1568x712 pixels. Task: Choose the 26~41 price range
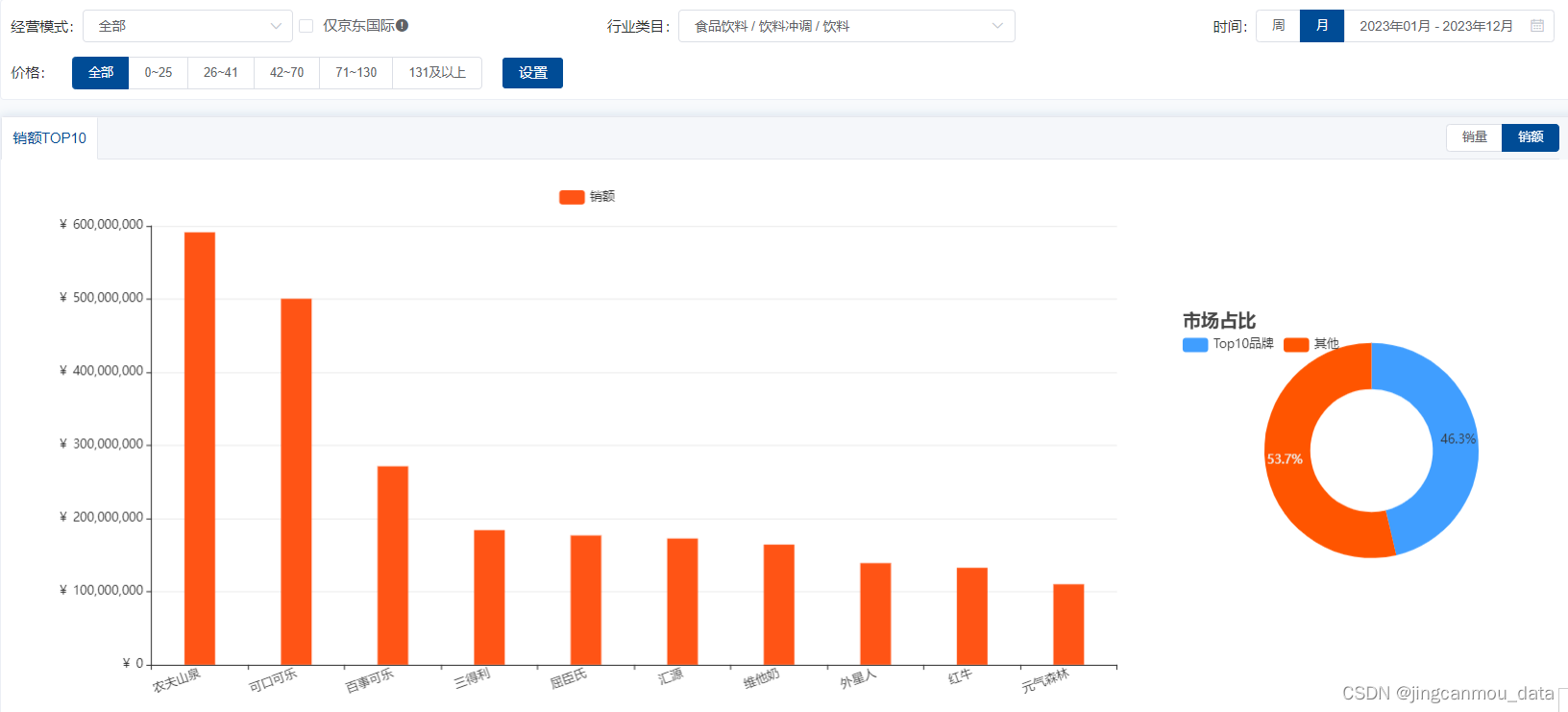[221, 73]
